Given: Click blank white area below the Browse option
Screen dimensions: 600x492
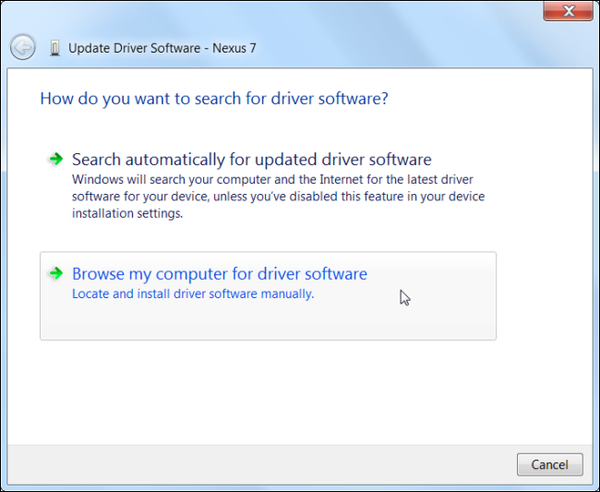Looking at the screenshot, I should [x=270, y=390].
